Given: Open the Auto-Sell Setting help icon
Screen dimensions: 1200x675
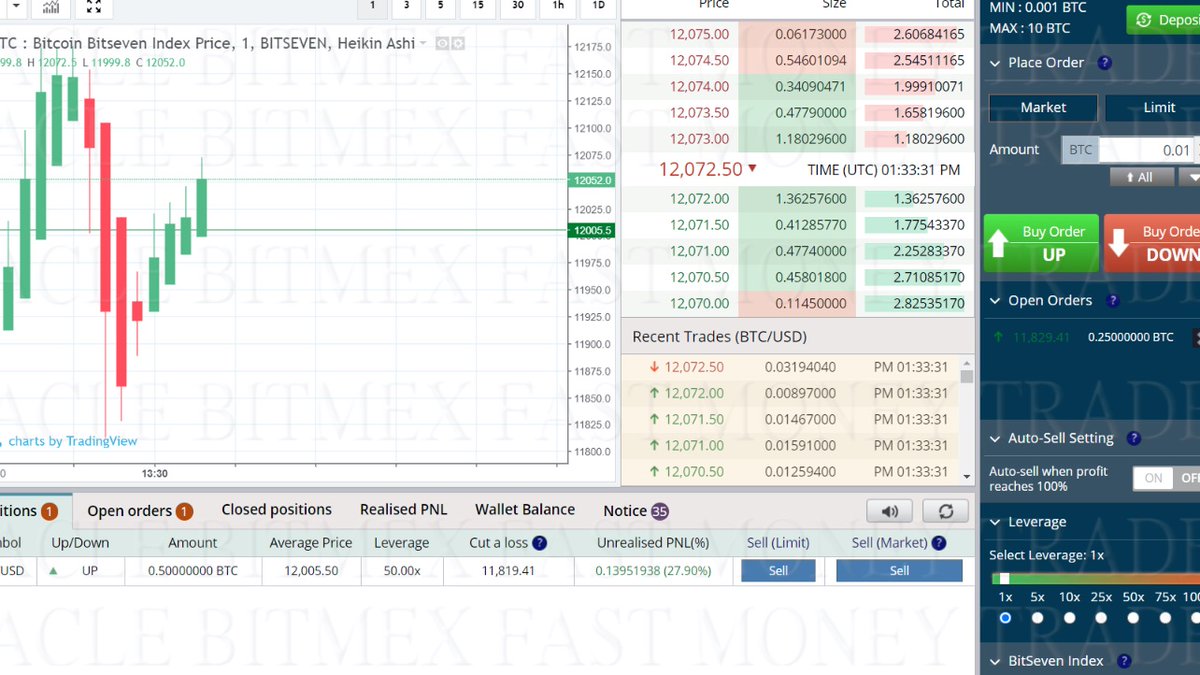Looking at the screenshot, I should tap(1133, 438).
